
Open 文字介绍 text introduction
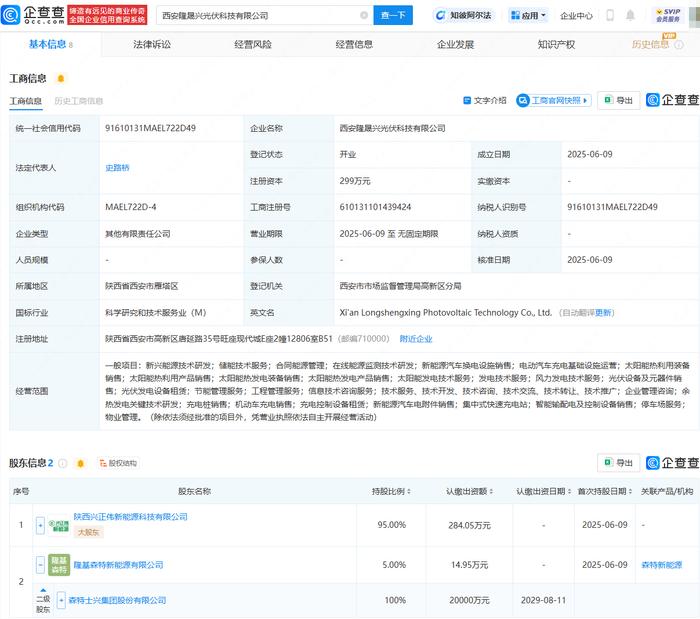click(x=485, y=100)
